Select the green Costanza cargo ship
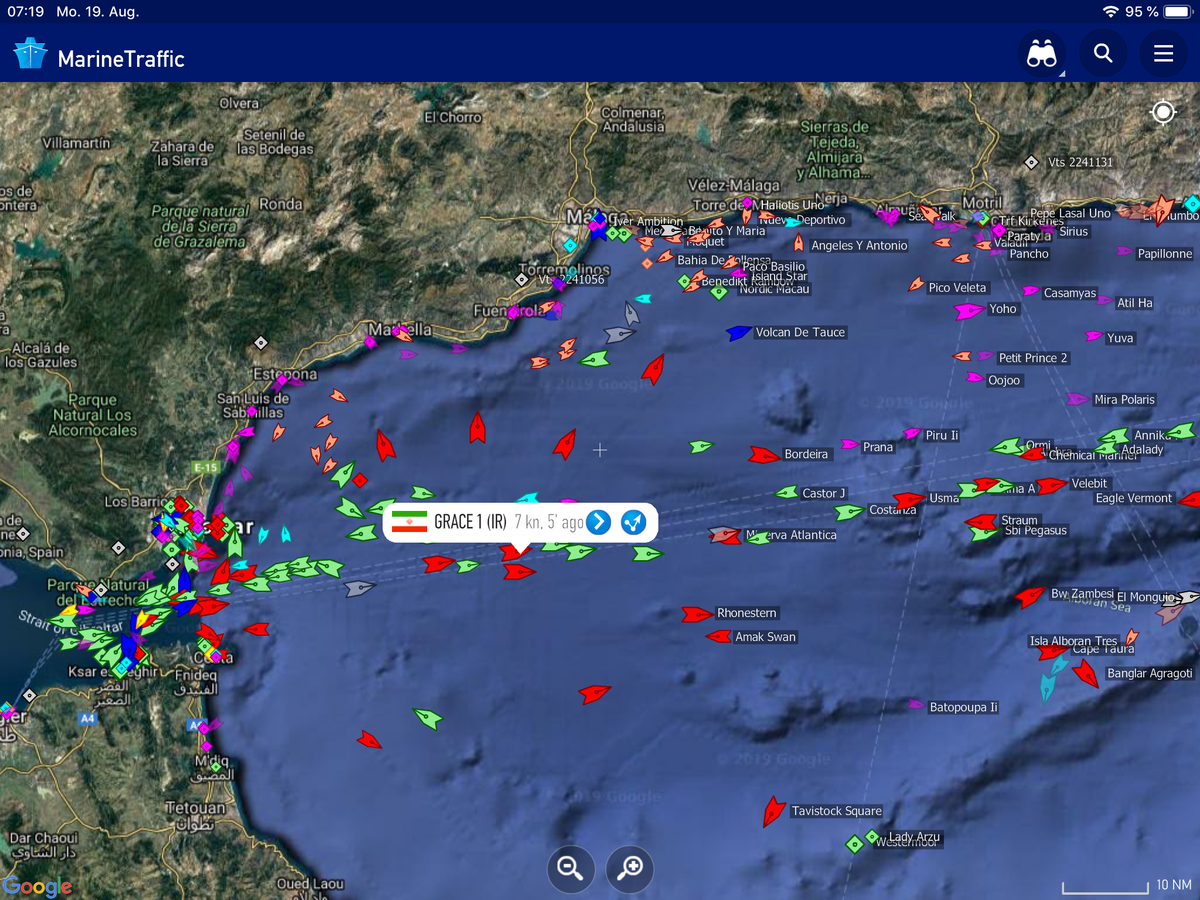1200x900 pixels. point(849,511)
